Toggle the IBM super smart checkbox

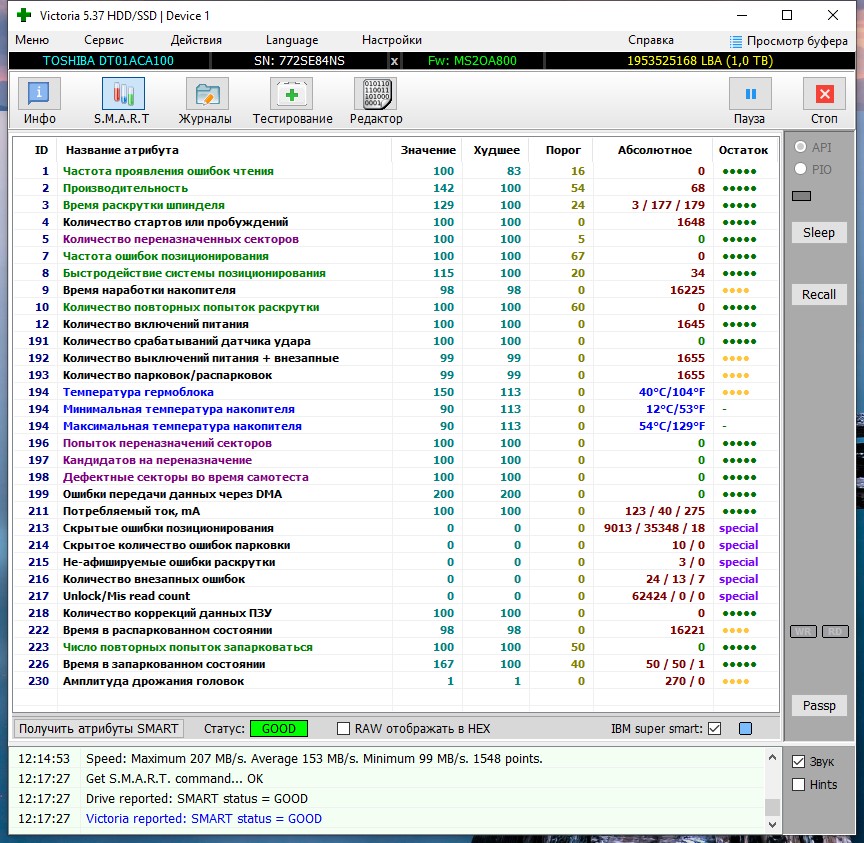click(x=715, y=728)
